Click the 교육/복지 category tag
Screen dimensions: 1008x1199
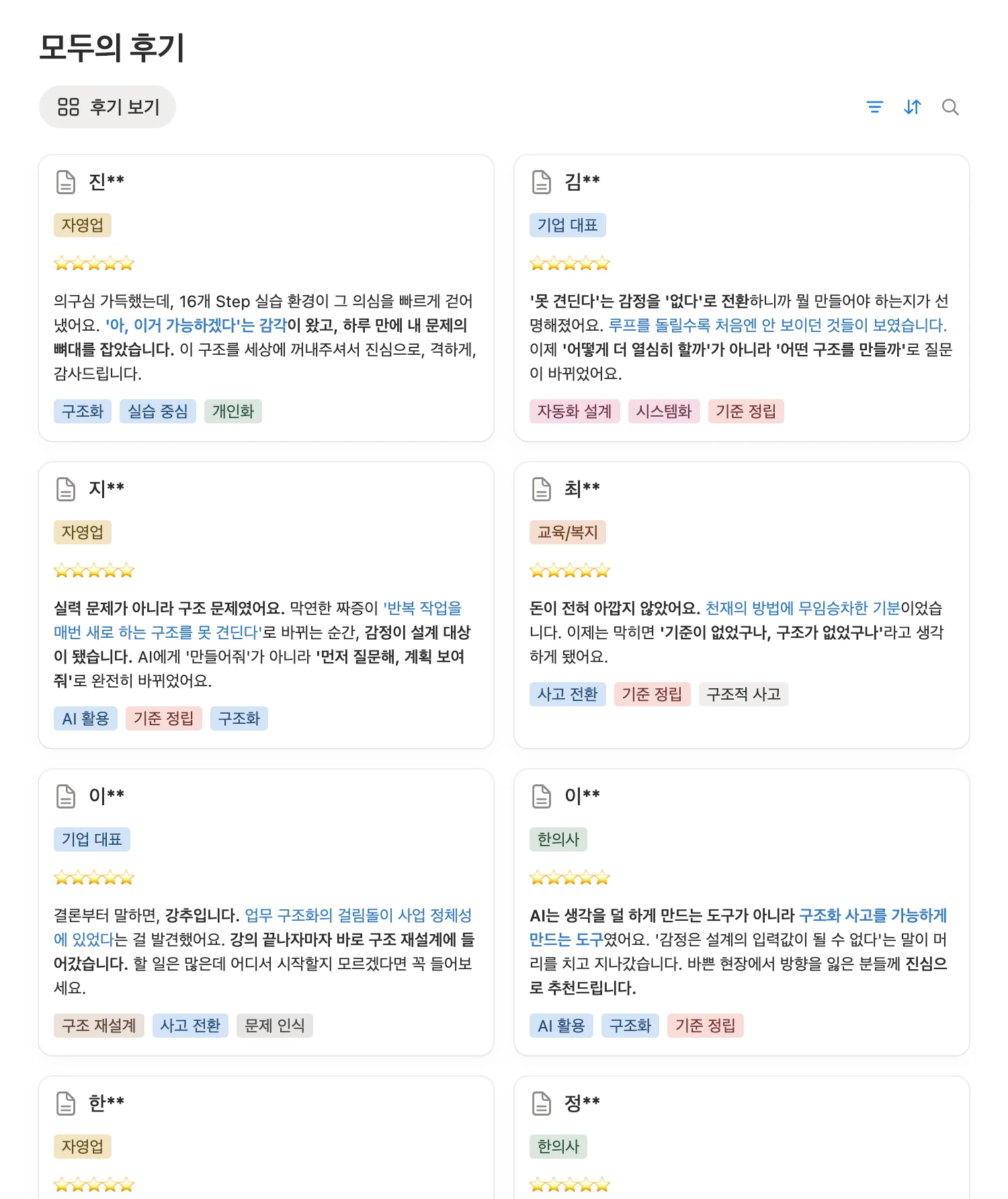568,532
